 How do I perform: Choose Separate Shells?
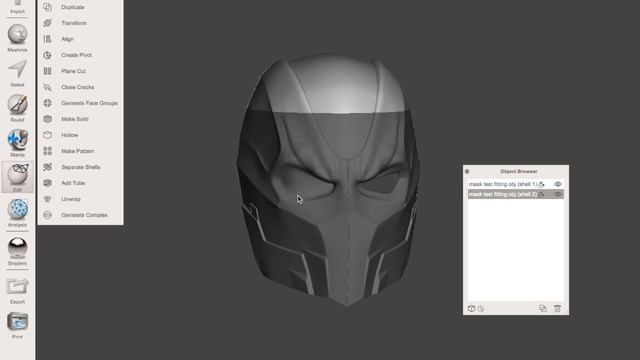click(80, 167)
